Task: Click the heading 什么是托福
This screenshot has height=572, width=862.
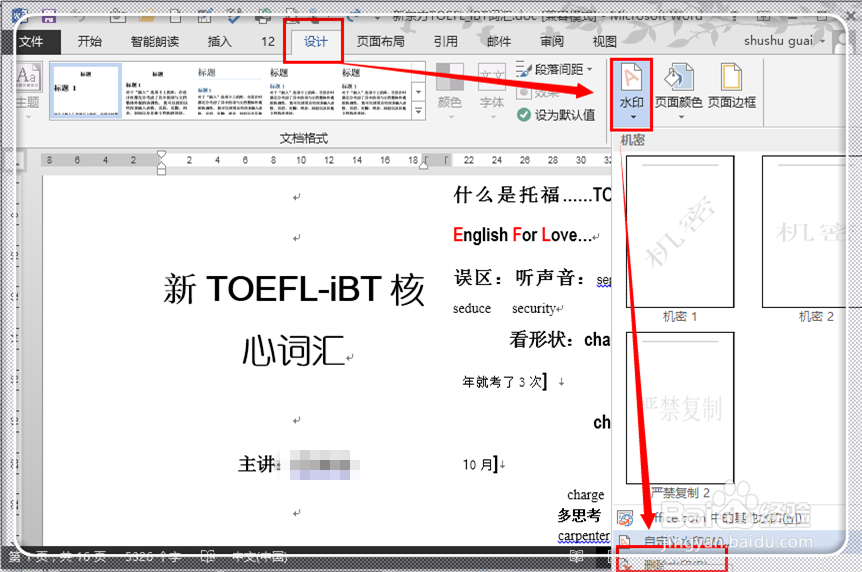Action: tap(507, 194)
